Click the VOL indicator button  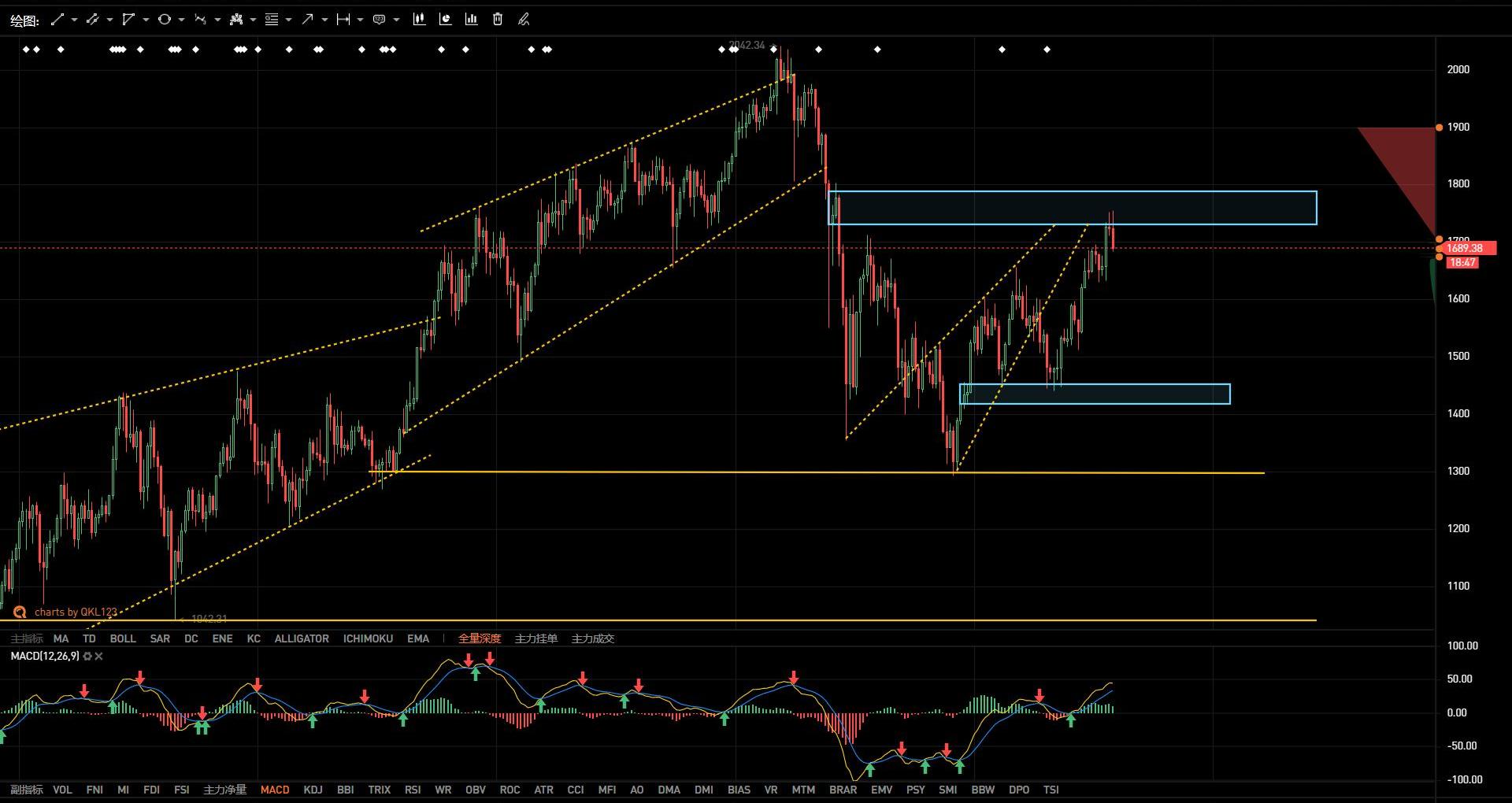(x=62, y=790)
